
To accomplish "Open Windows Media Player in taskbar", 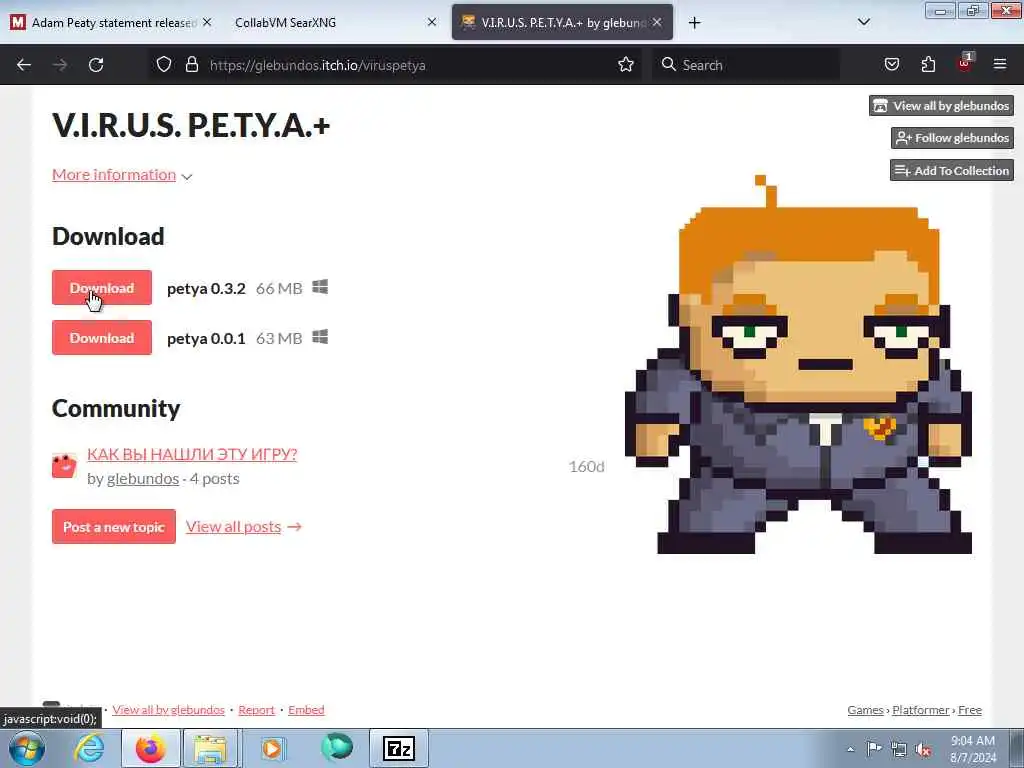I will [272, 748].
